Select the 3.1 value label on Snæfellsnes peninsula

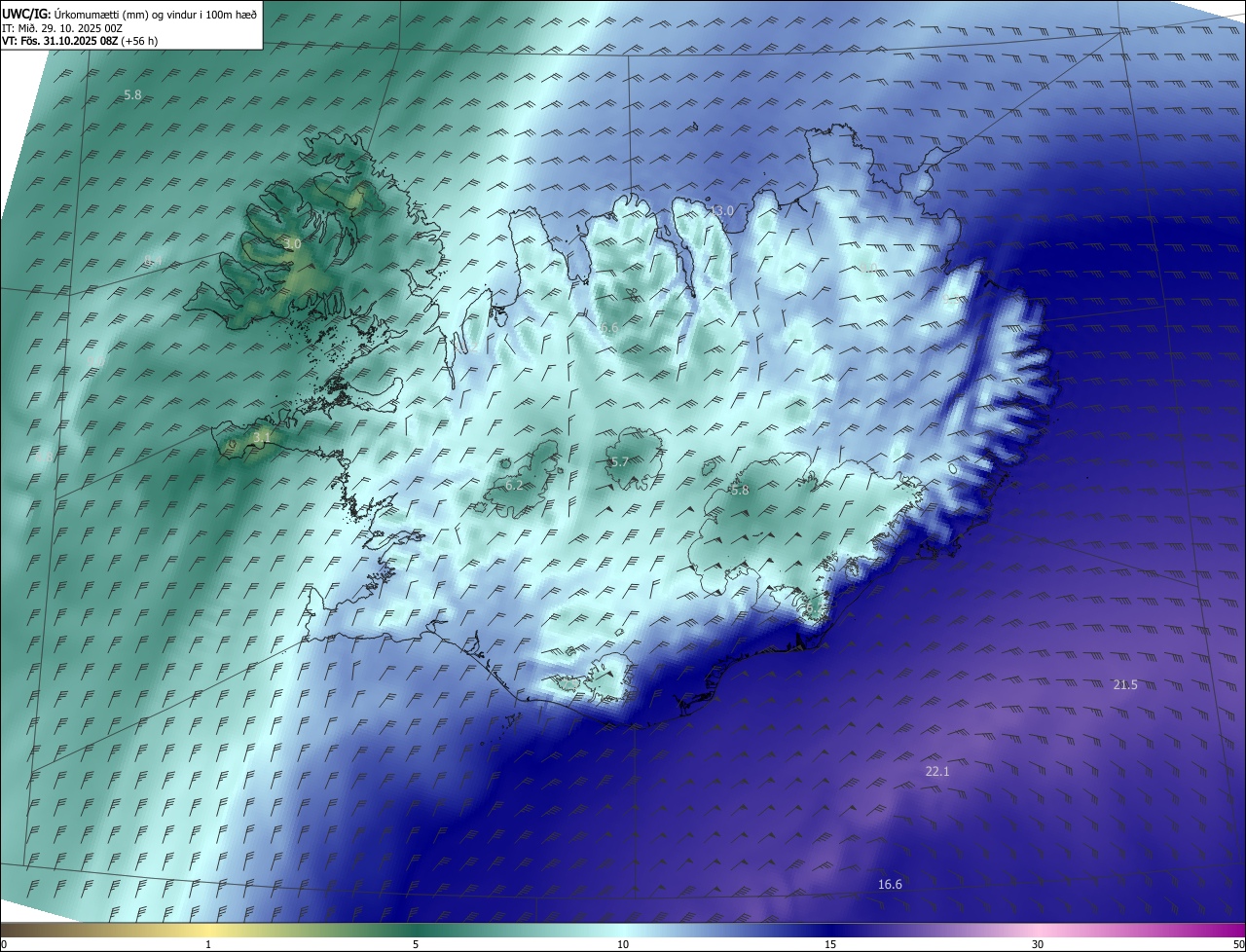click(261, 438)
